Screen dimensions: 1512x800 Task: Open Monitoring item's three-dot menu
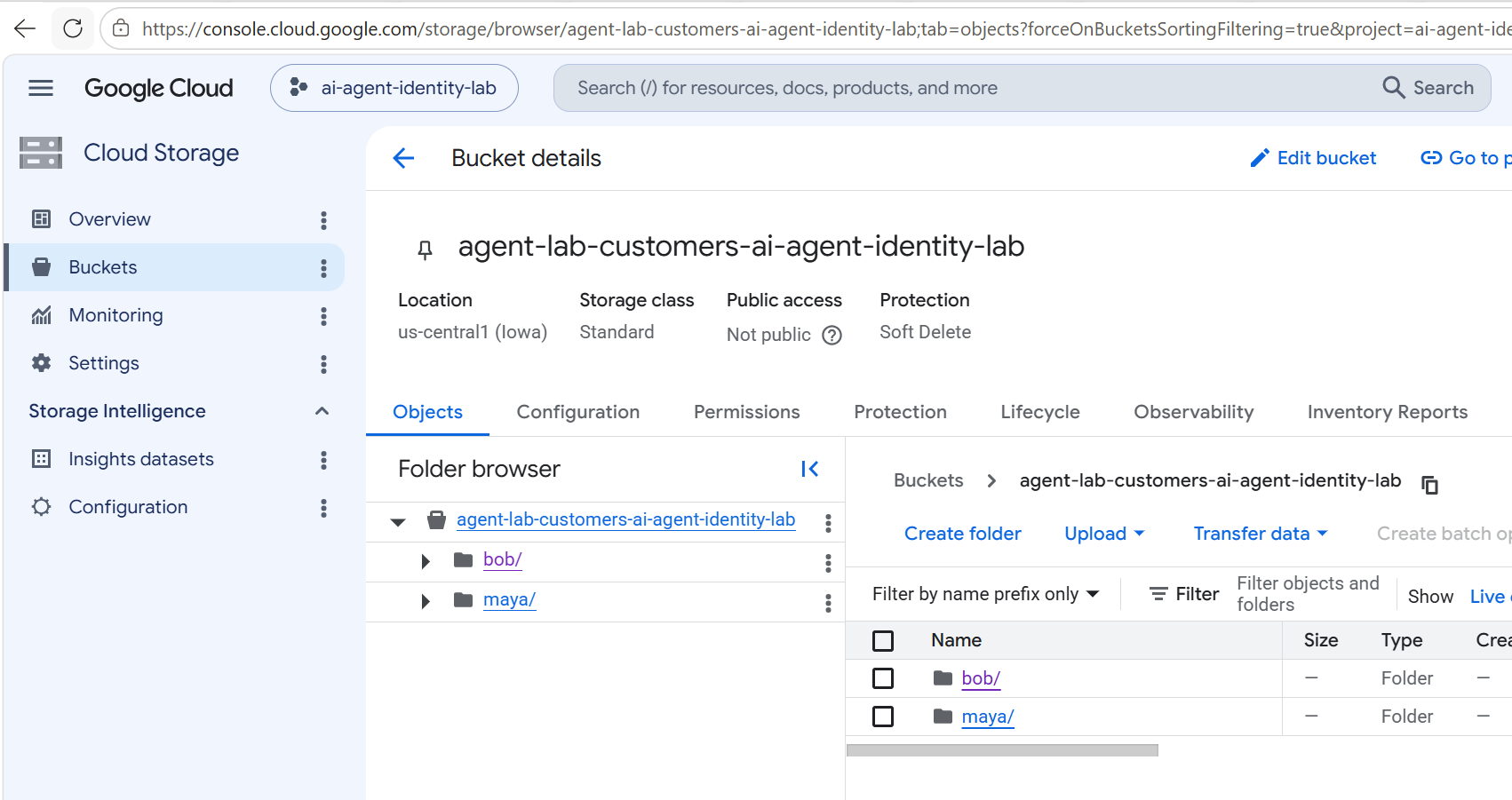tap(323, 315)
